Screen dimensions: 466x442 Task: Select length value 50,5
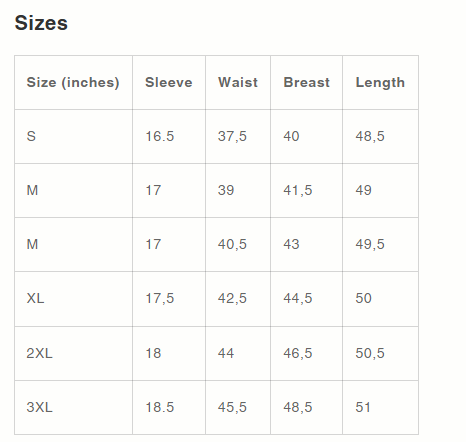tap(370, 353)
